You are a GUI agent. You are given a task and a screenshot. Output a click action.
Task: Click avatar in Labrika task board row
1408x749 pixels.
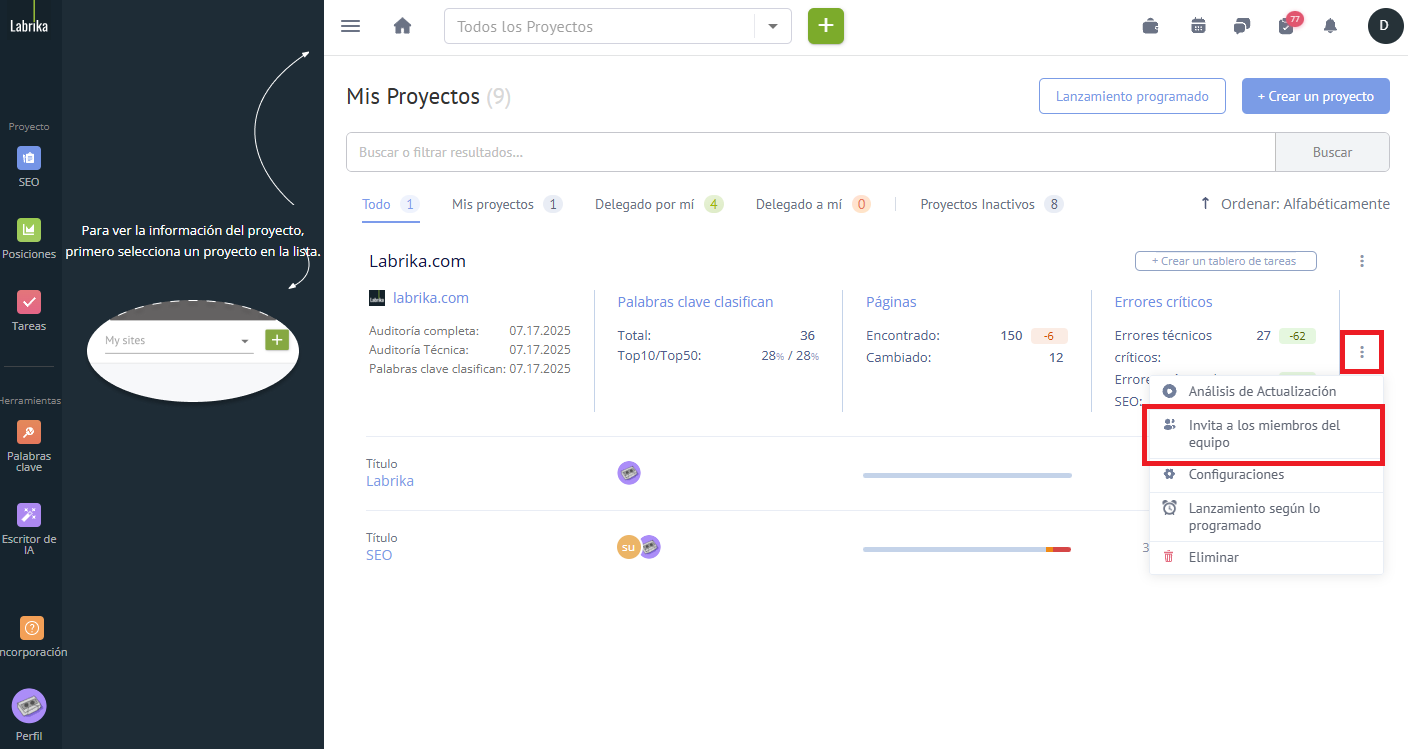(629, 473)
